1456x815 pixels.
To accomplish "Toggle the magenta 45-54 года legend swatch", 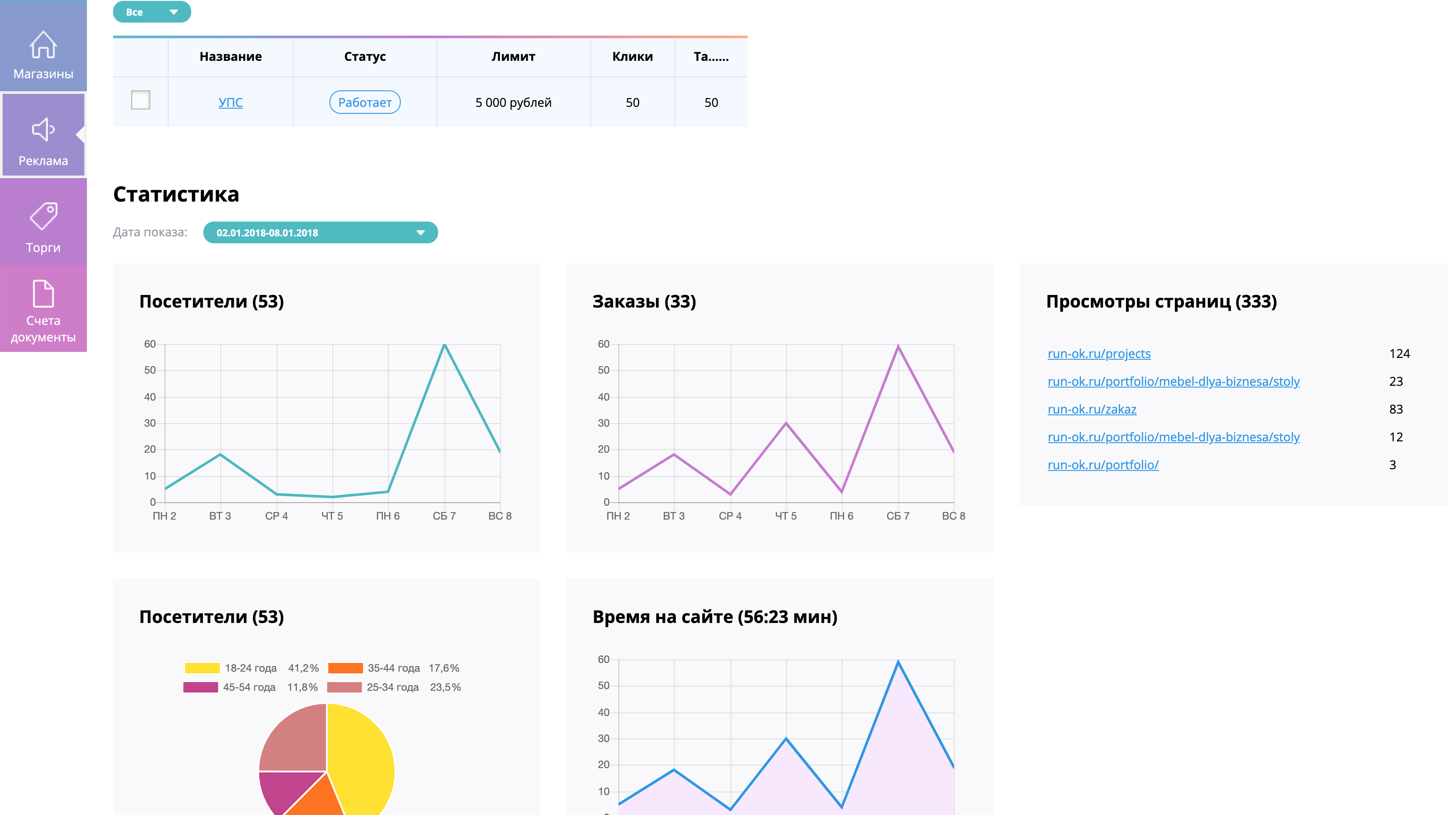I will pyautogui.click(x=201, y=687).
